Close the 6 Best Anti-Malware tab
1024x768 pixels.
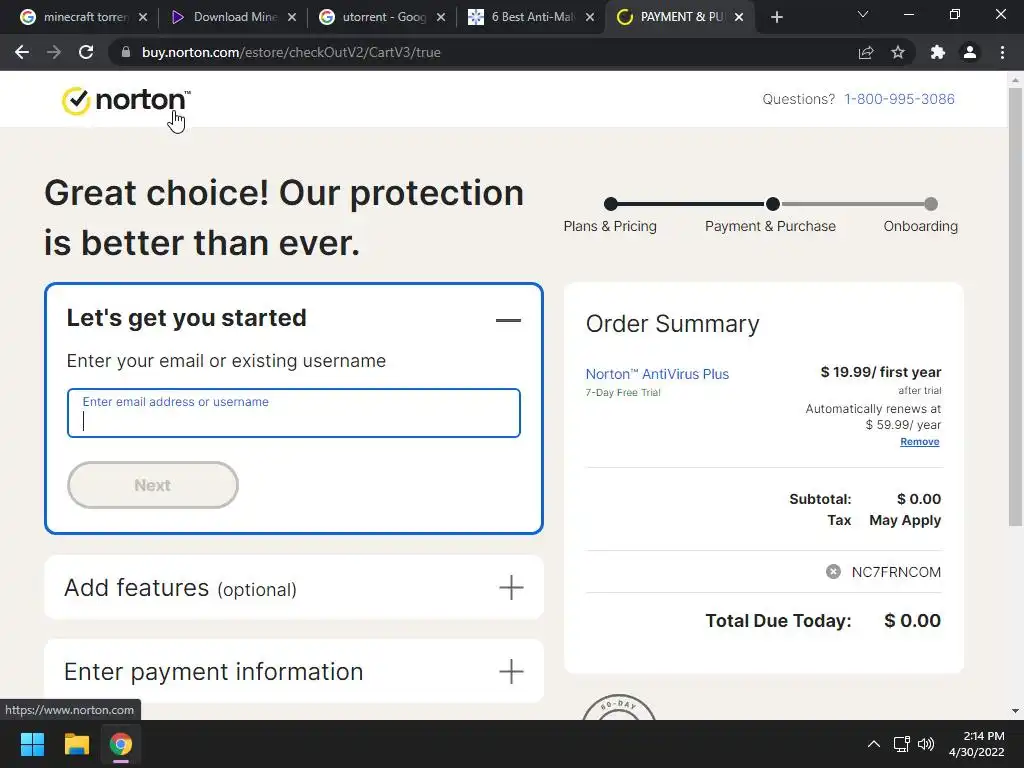tap(590, 17)
